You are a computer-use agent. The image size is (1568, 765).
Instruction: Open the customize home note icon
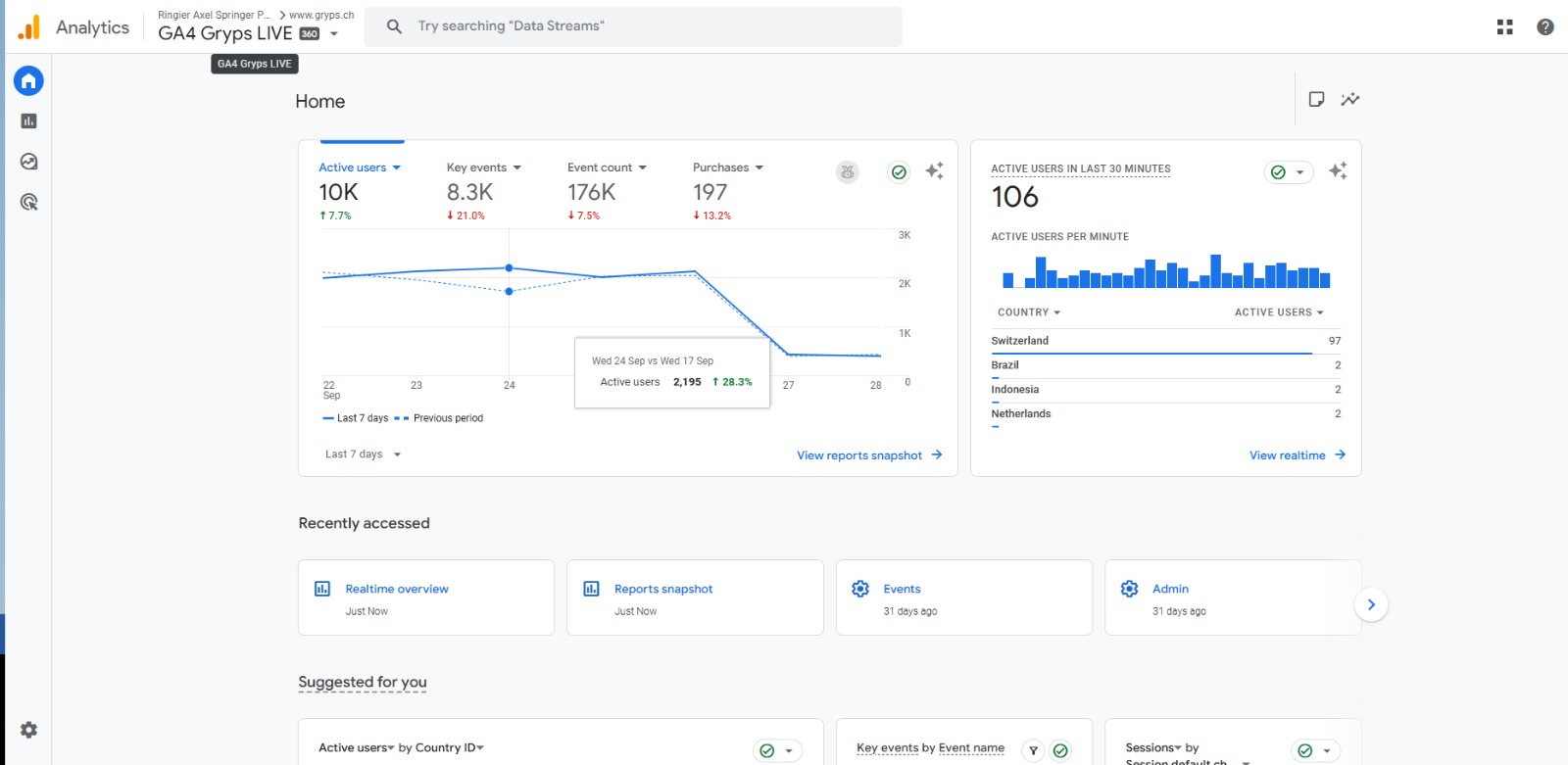[1316, 99]
